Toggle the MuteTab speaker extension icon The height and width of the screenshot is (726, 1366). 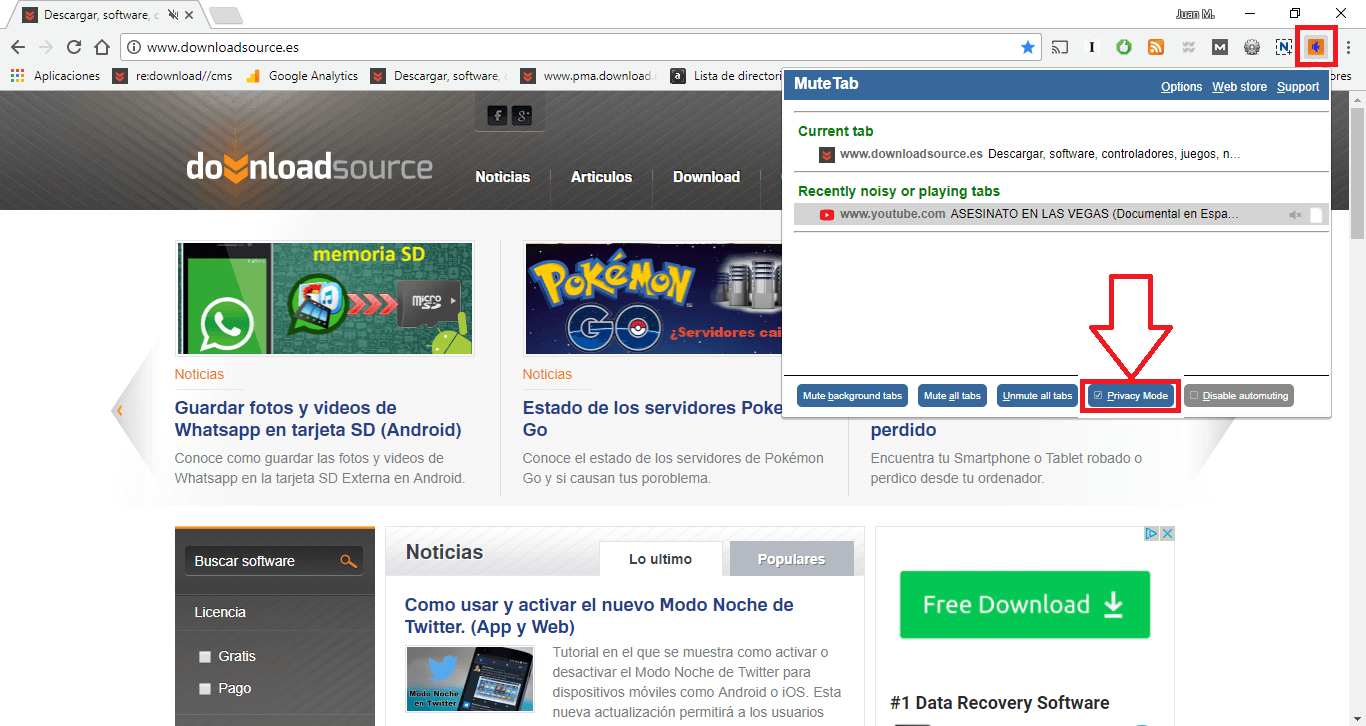click(1316, 47)
